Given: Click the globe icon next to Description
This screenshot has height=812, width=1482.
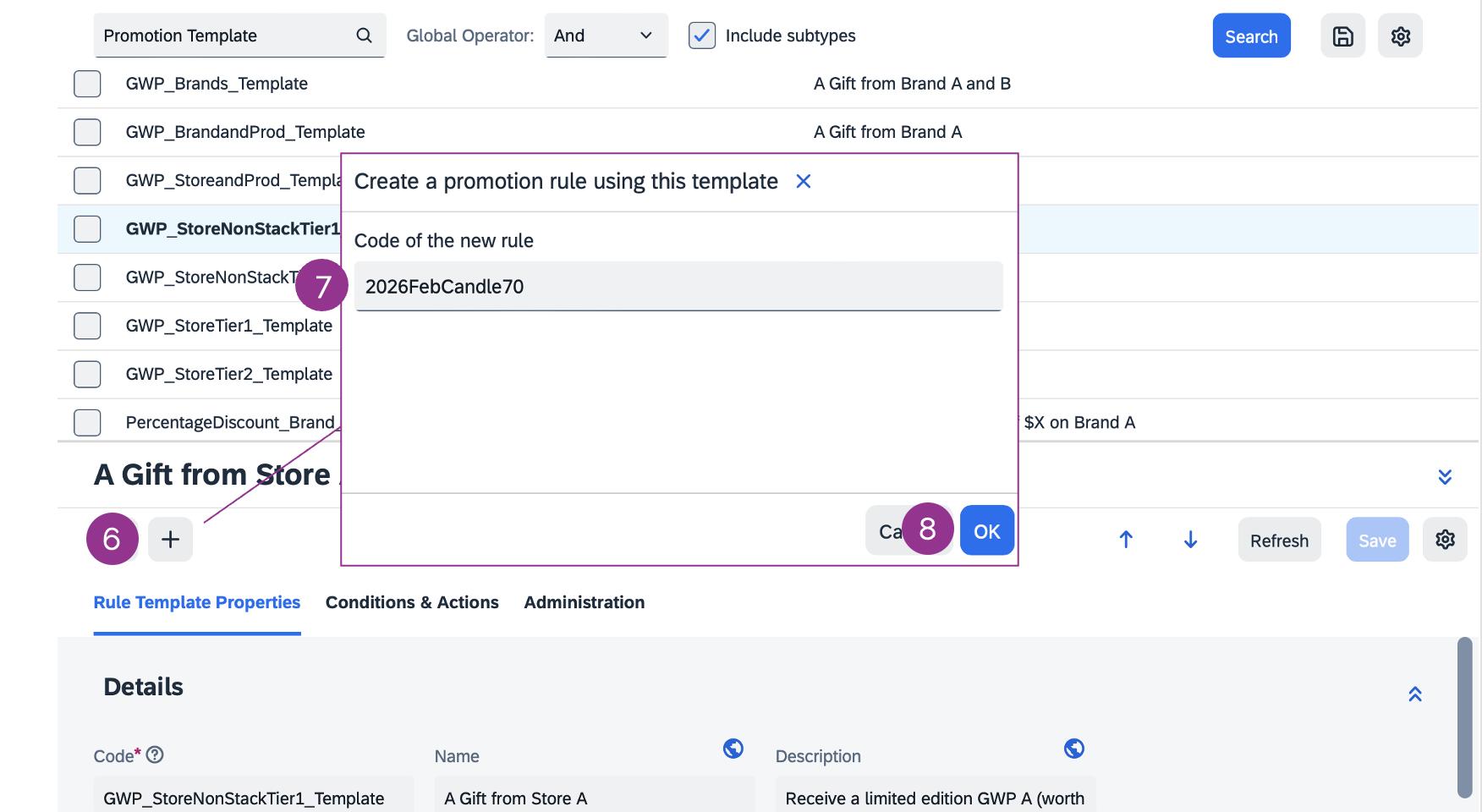Looking at the screenshot, I should click(1074, 749).
